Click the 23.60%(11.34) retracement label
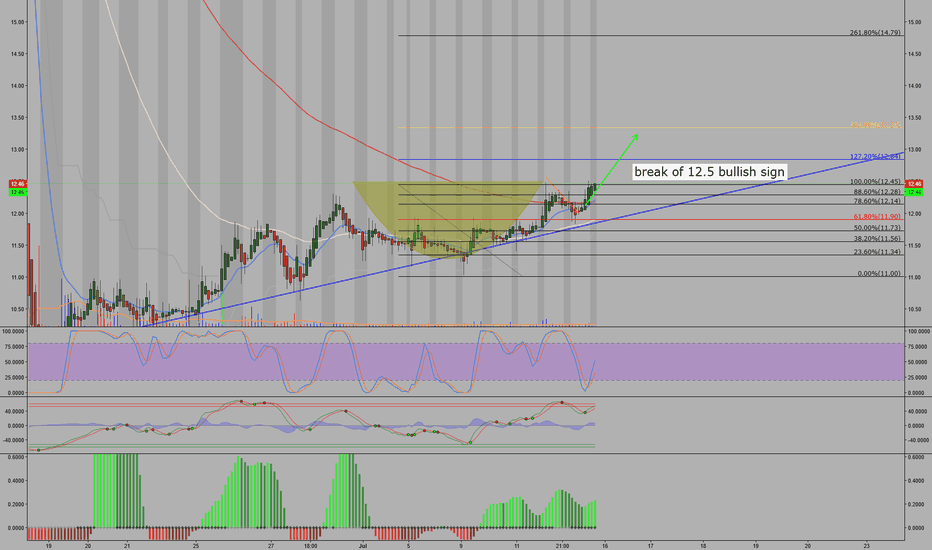The height and width of the screenshot is (550, 932). (x=877, y=252)
